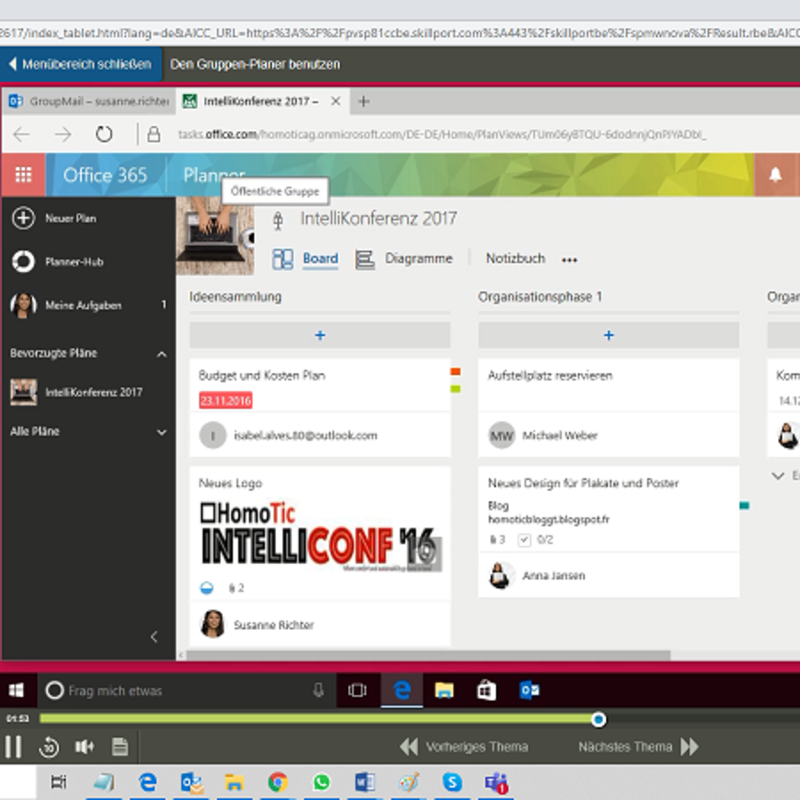Expand the Alle Pläne section
800x800 pixels.
click(162, 432)
